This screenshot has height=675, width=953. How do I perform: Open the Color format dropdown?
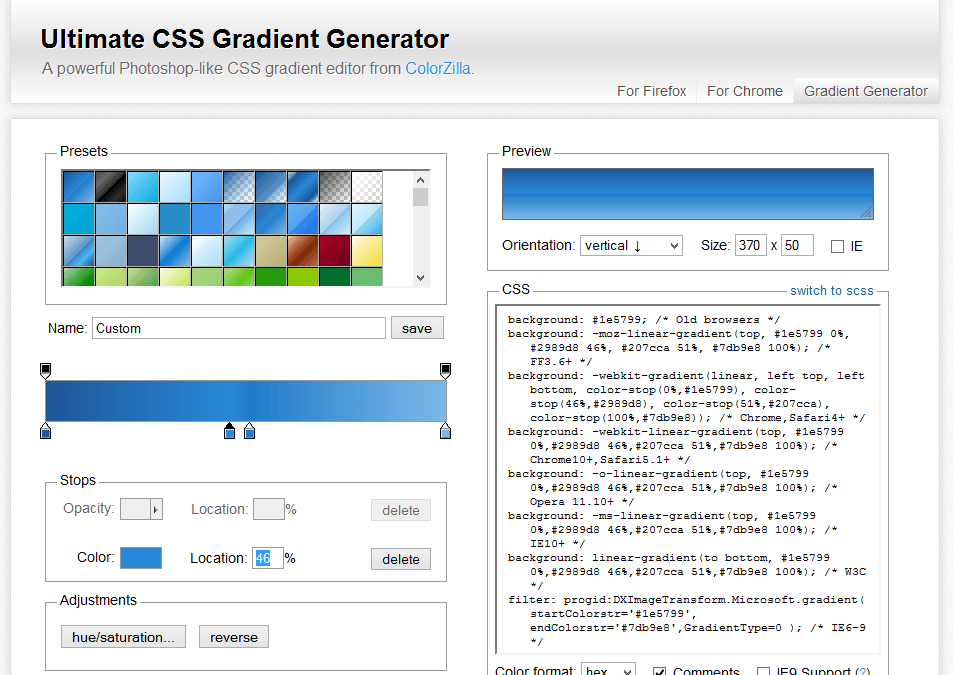(x=608, y=671)
